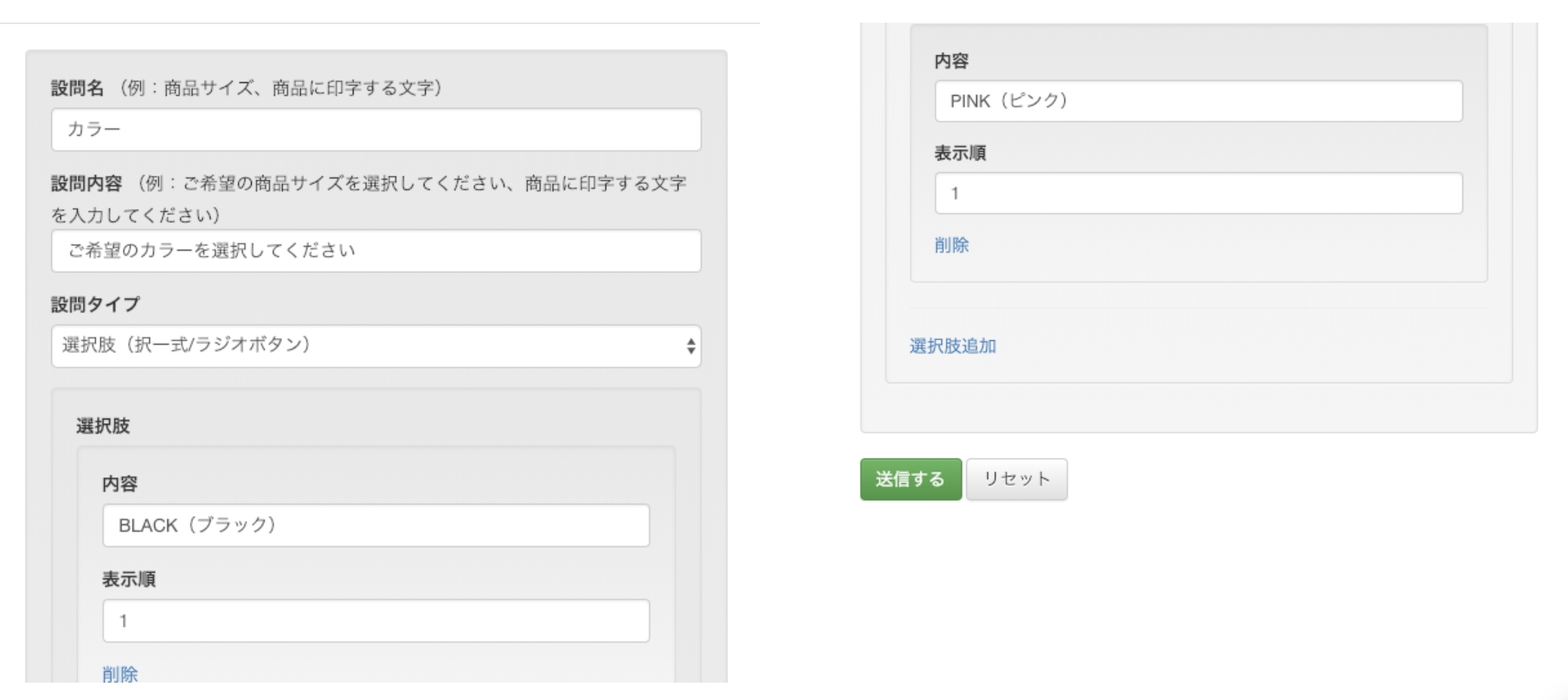This screenshot has width=1568, height=700.
Task: Click 削除 link under PINK option
Action: point(951,245)
